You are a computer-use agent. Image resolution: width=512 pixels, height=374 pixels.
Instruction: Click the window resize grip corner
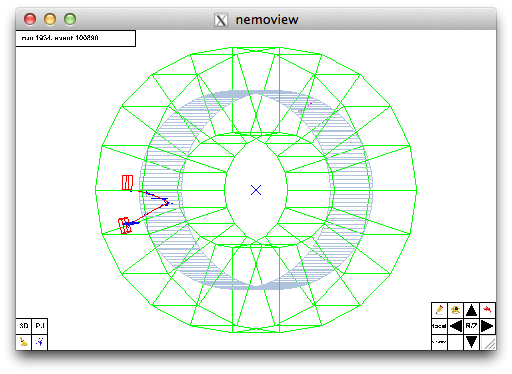tap(489, 343)
